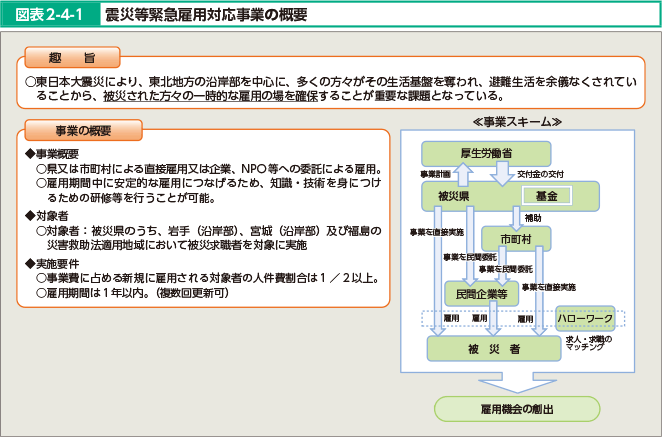
Task: Click the 雇用機会の創出 rounded box
Action: [516, 409]
